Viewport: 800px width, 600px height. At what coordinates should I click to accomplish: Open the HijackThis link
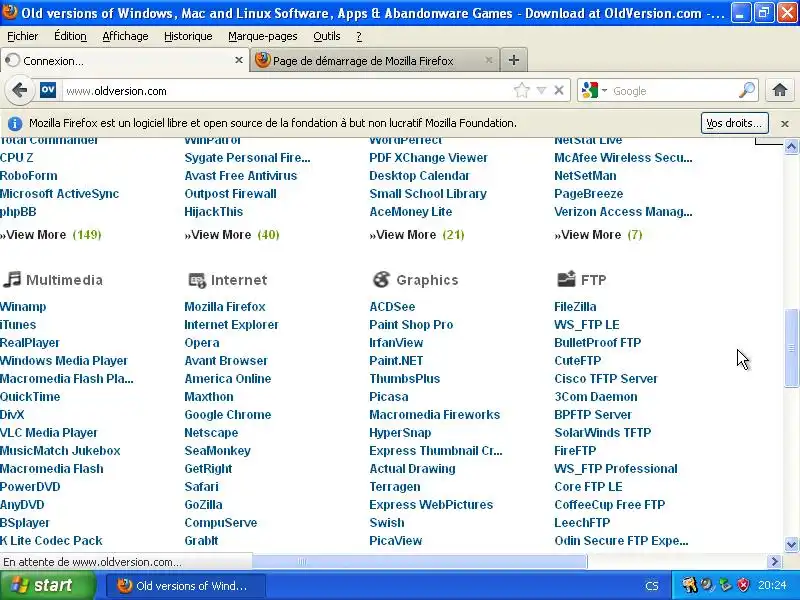click(x=213, y=212)
